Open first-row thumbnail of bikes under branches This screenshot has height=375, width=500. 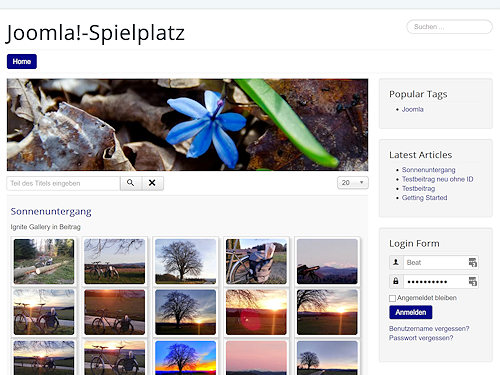pyautogui.click(x=115, y=261)
